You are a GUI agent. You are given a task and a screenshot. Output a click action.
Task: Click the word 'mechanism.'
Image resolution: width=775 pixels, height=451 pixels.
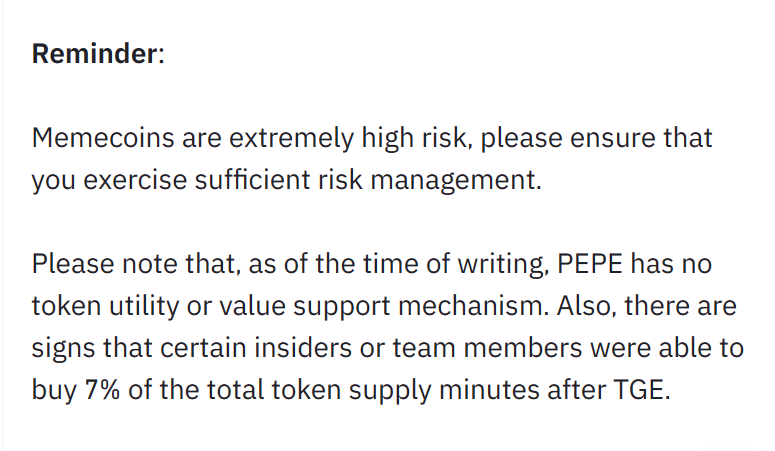(x=474, y=306)
